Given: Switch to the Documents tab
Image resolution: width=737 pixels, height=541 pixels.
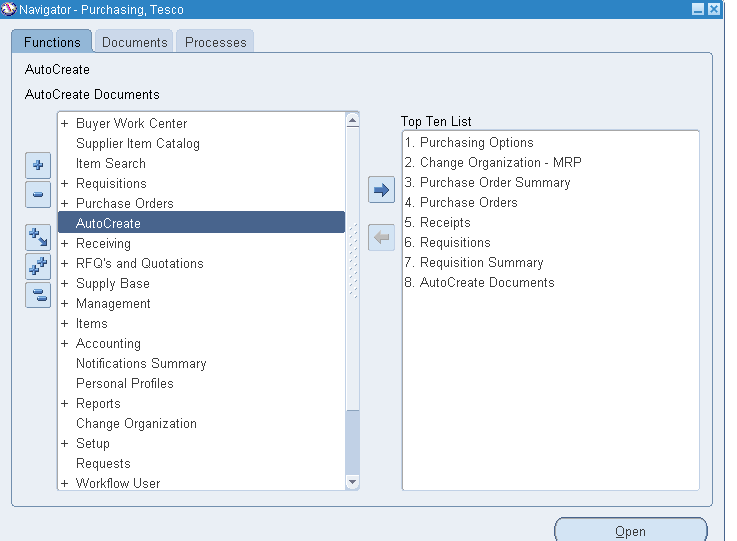Looking at the screenshot, I should [135, 42].
